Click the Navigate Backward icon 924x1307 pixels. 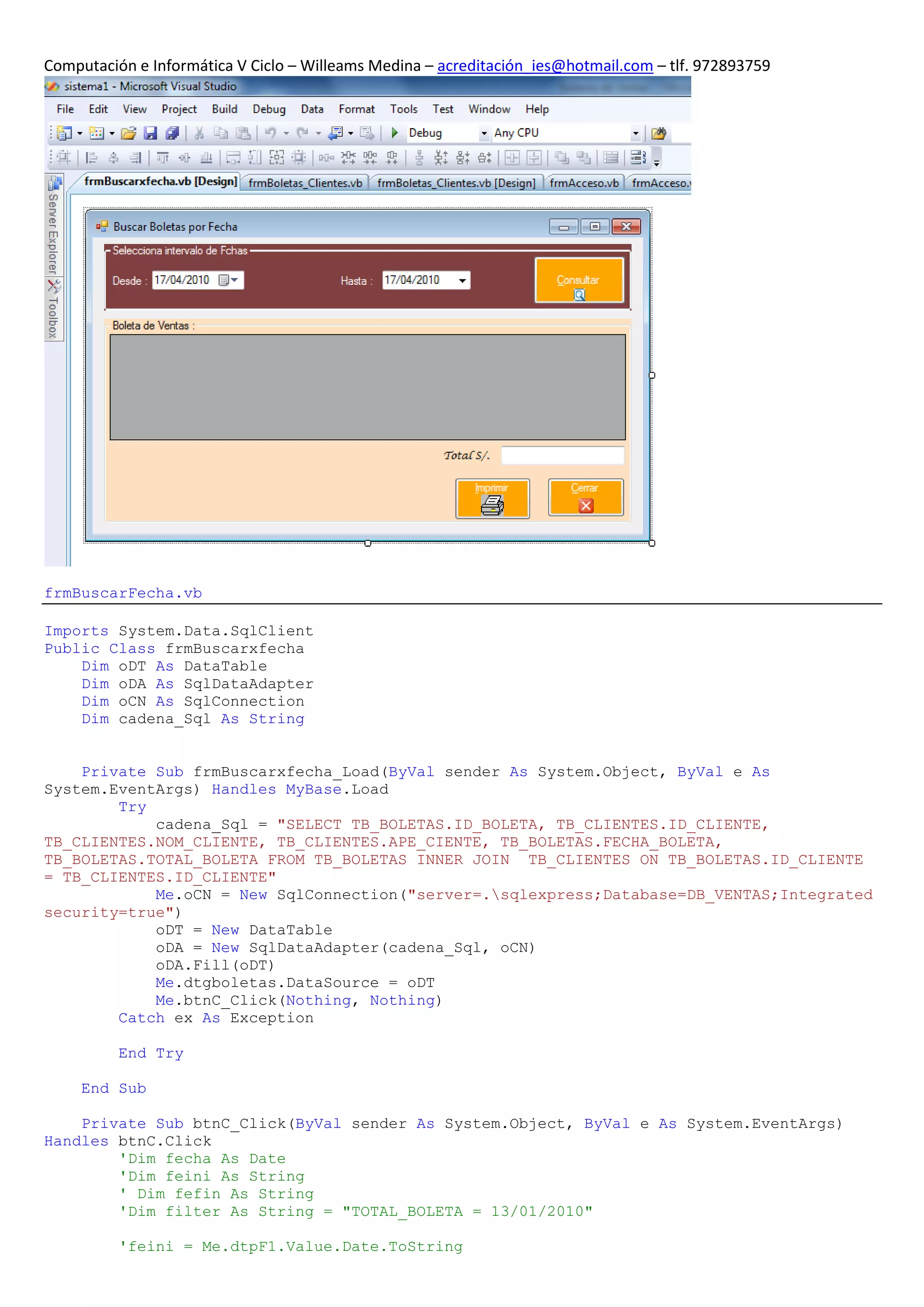[x=336, y=133]
